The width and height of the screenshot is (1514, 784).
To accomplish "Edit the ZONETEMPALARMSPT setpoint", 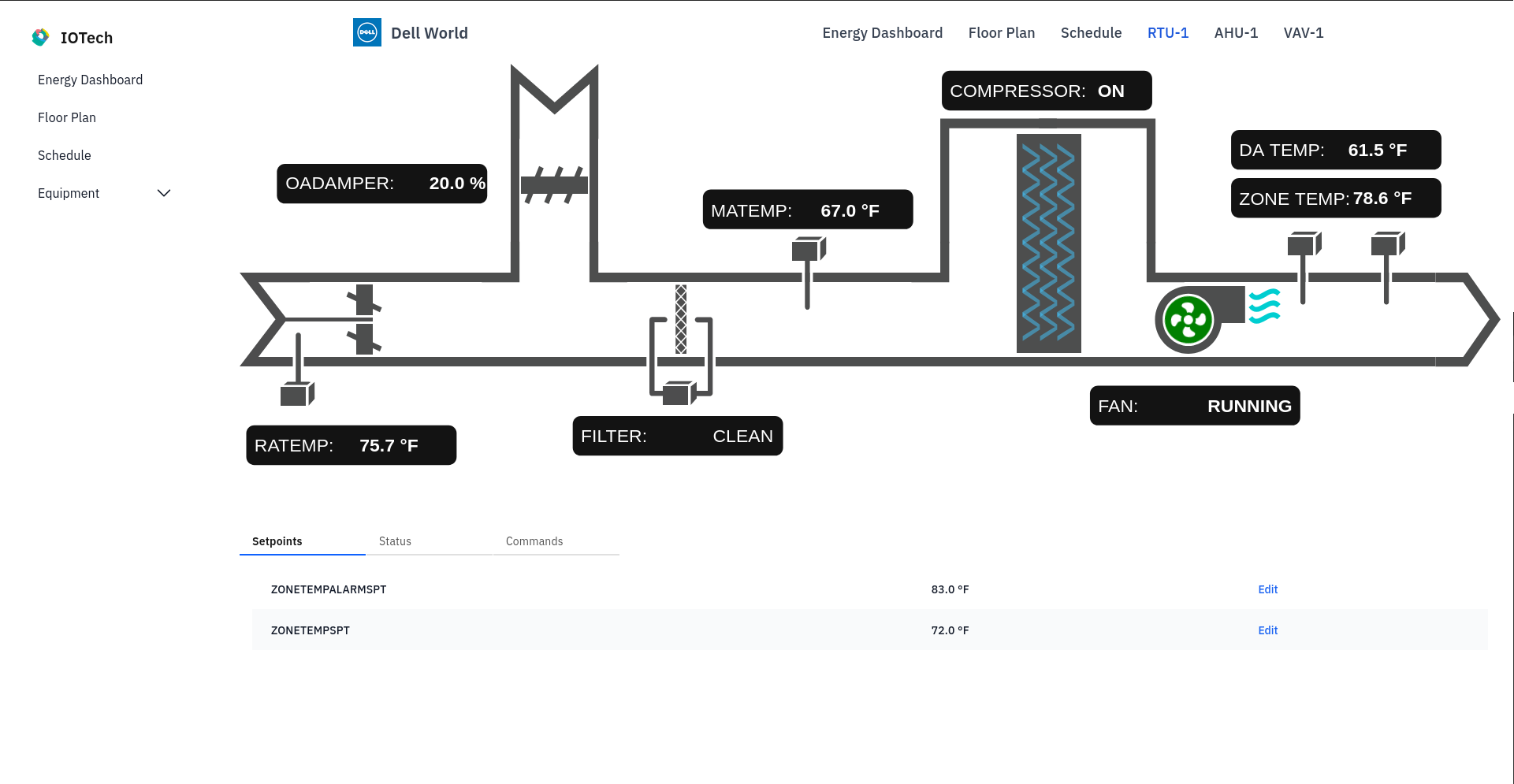I will click(1267, 589).
